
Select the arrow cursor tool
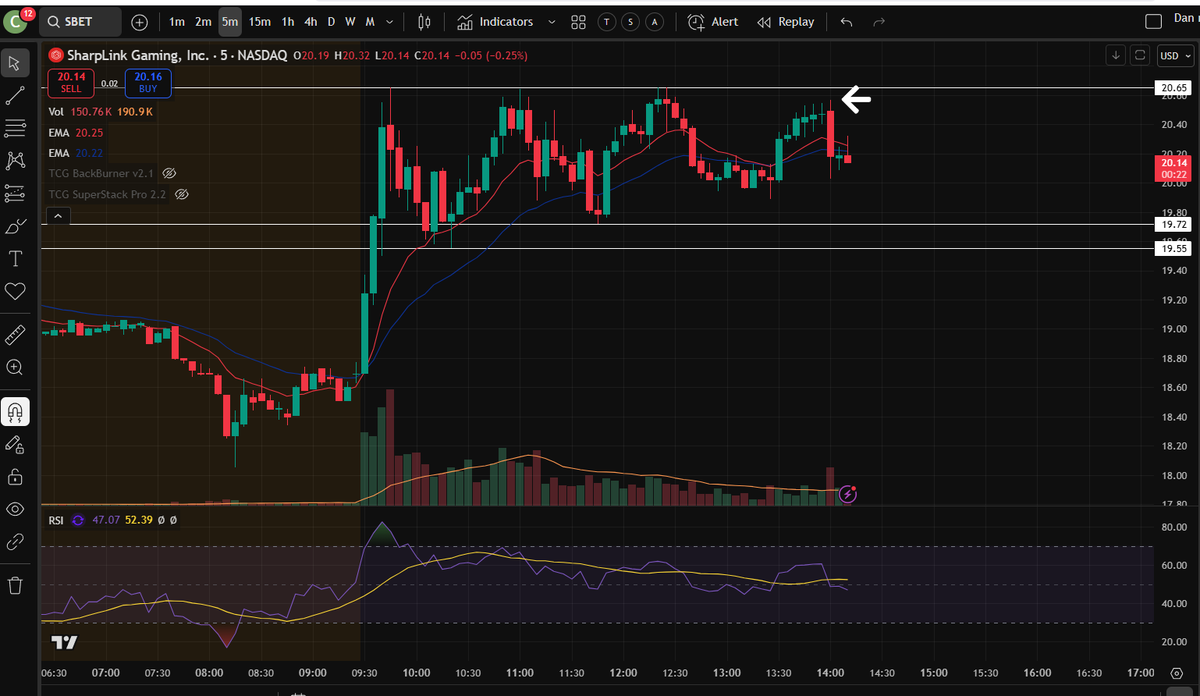[x=15, y=64]
